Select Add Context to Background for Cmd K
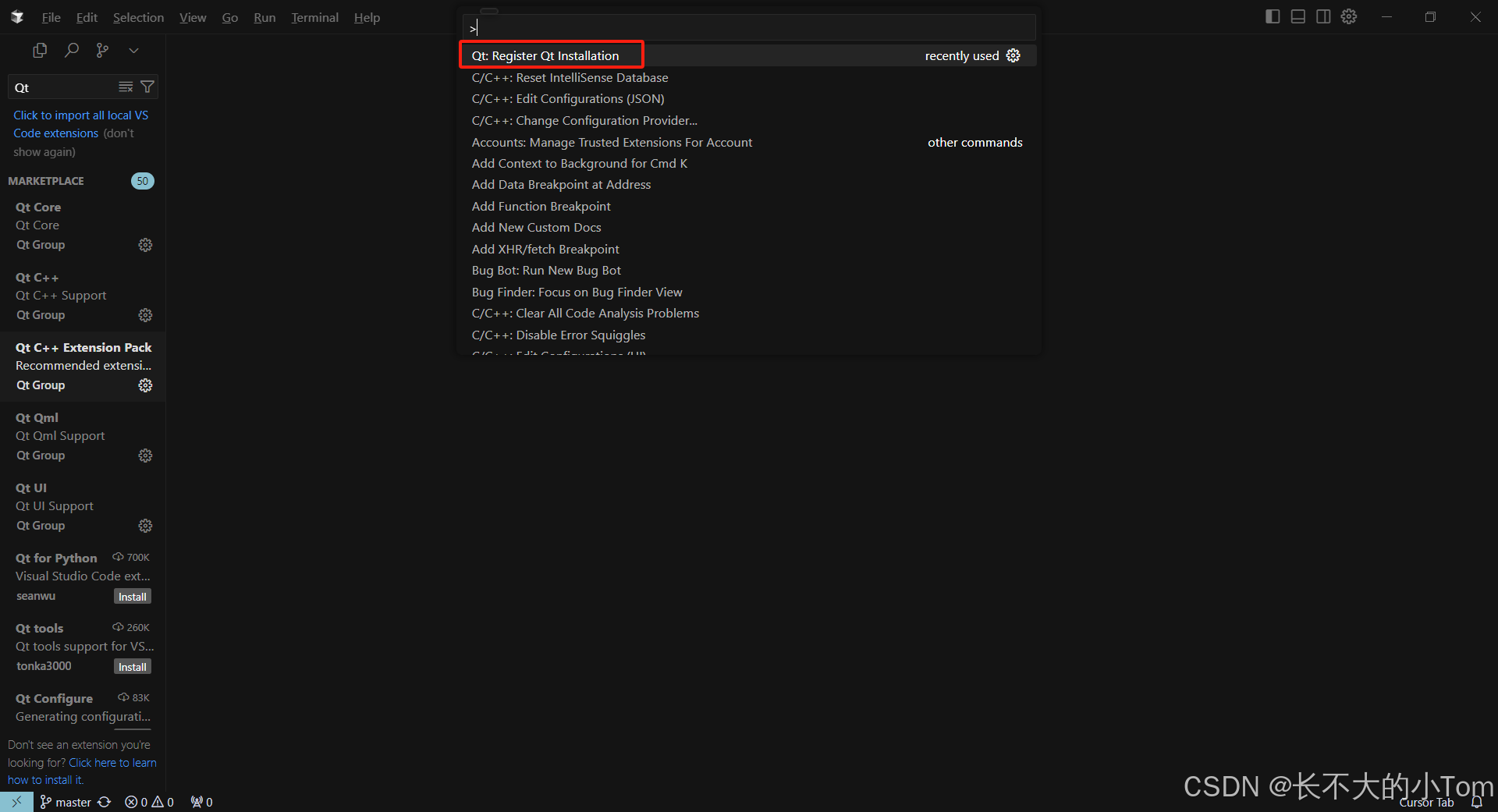The width and height of the screenshot is (1498, 812). 747,163
